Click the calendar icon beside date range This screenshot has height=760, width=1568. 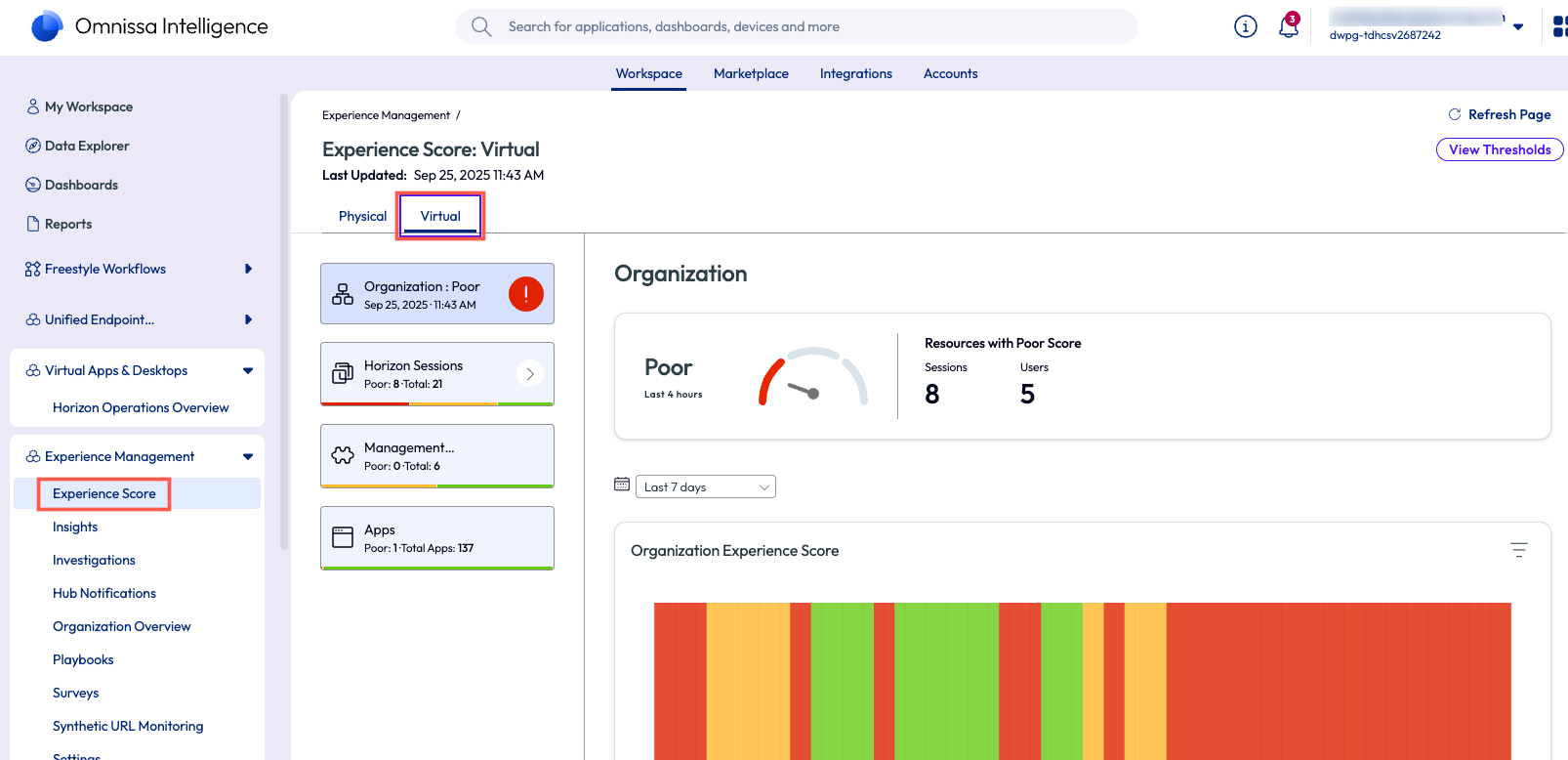pos(622,485)
